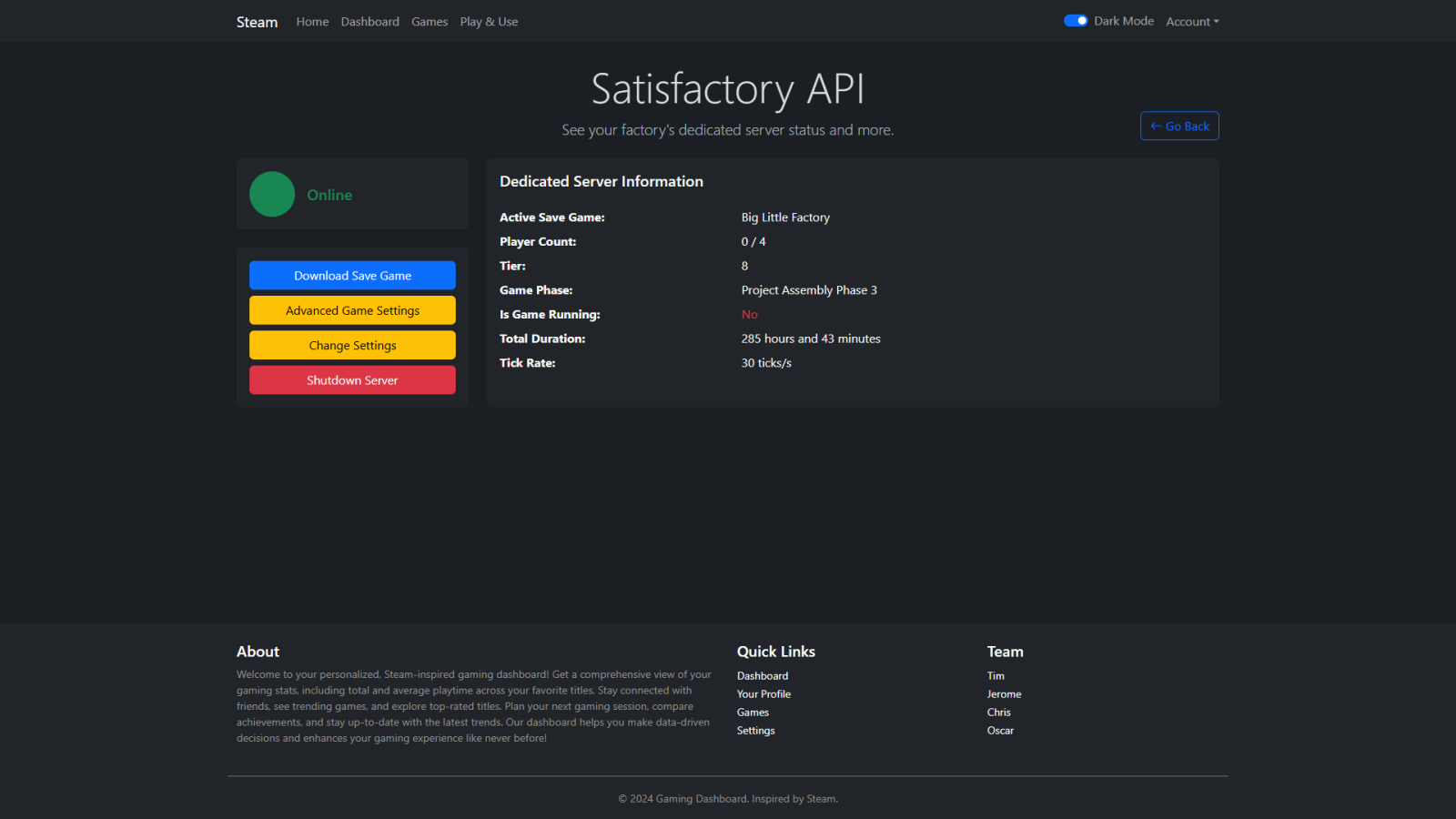The height and width of the screenshot is (819, 1456).
Task: Download the save game
Action: 352,275
